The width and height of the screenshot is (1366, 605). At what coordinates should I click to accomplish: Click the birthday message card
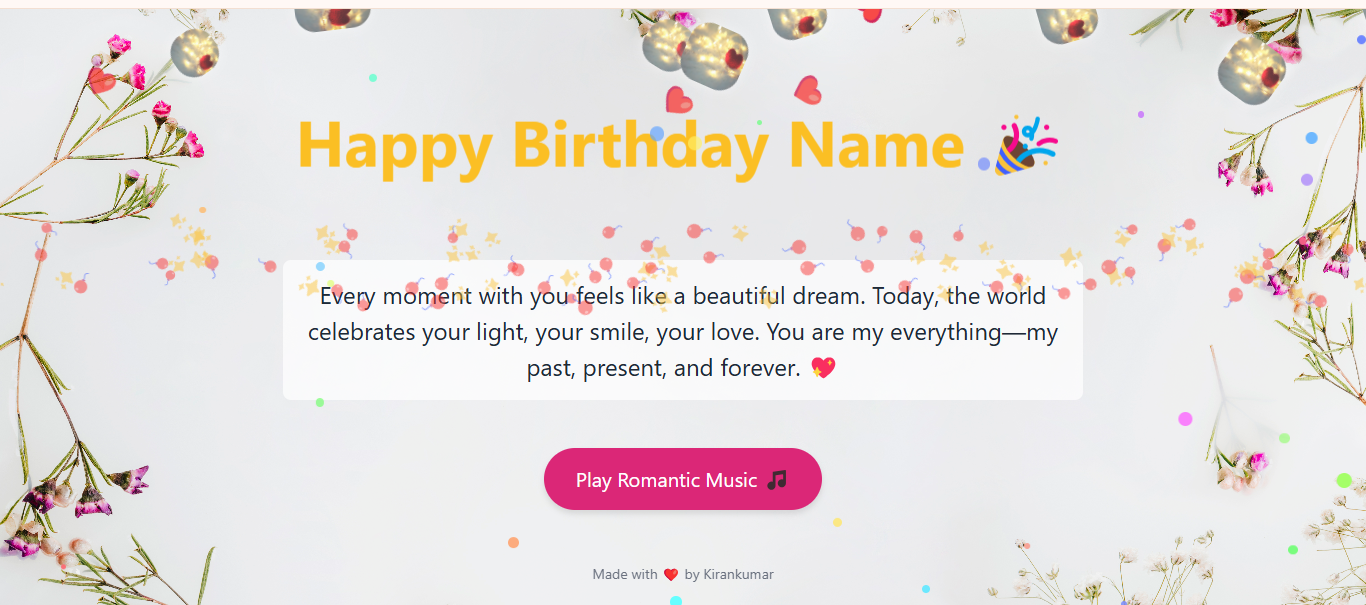pyautogui.click(x=682, y=330)
